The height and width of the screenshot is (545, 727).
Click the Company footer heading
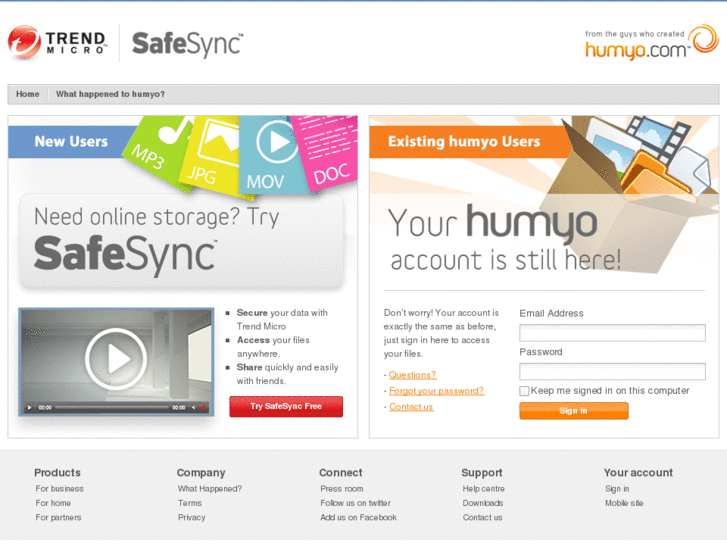click(x=201, y=473)
